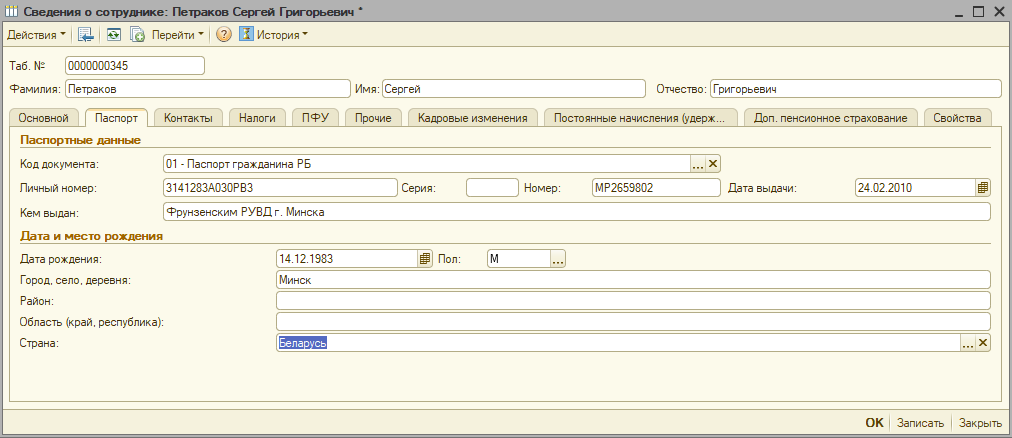Screen dimensions: 1012x438
Task: Open help via question mark icon
Action: [x=224, y=34]
